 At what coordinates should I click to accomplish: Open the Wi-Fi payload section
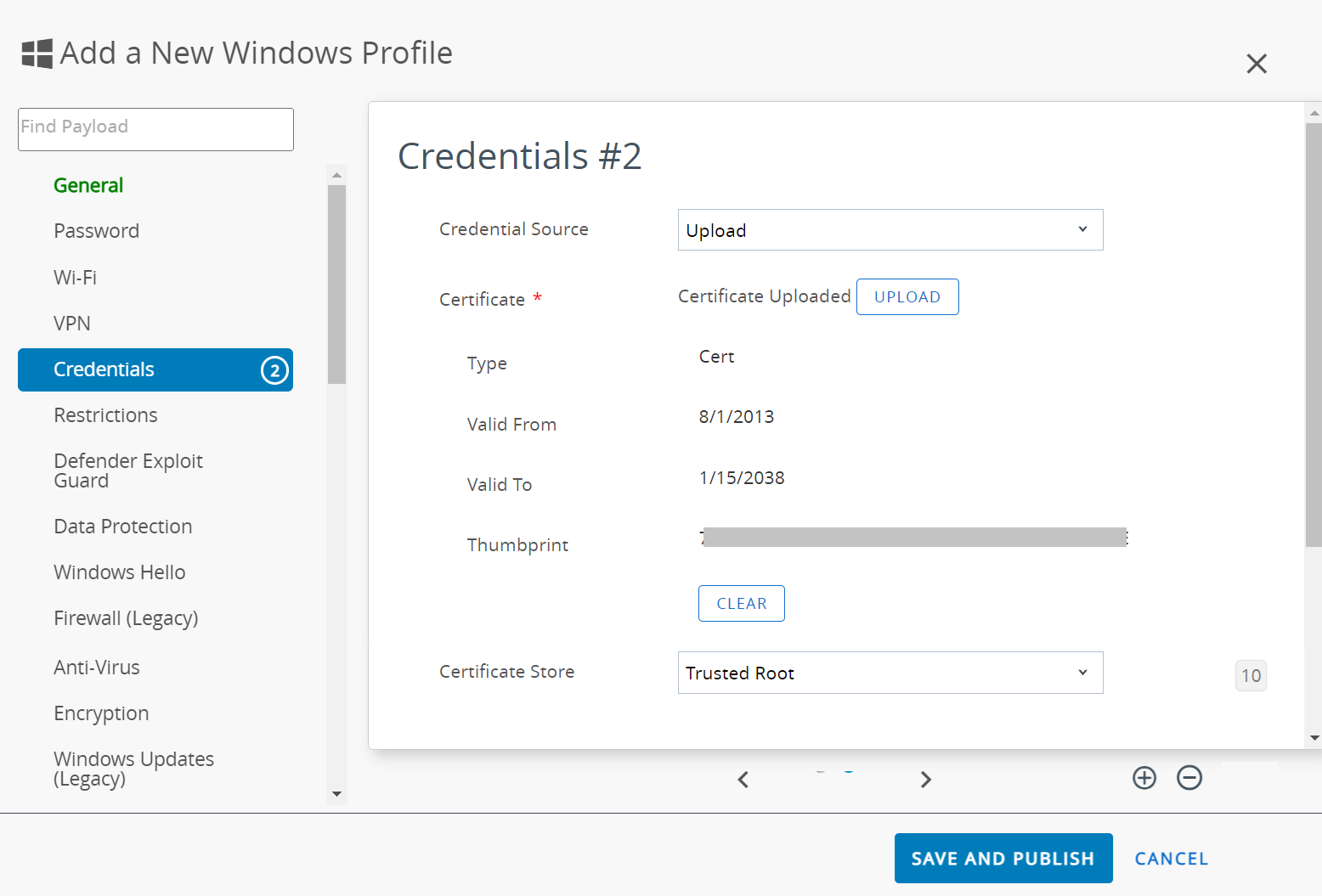(x=75, y=278)
